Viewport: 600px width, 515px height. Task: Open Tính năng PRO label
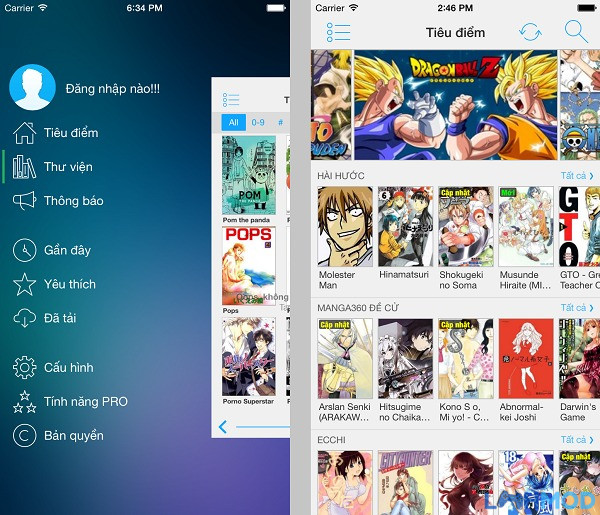(x=86, y=401)
